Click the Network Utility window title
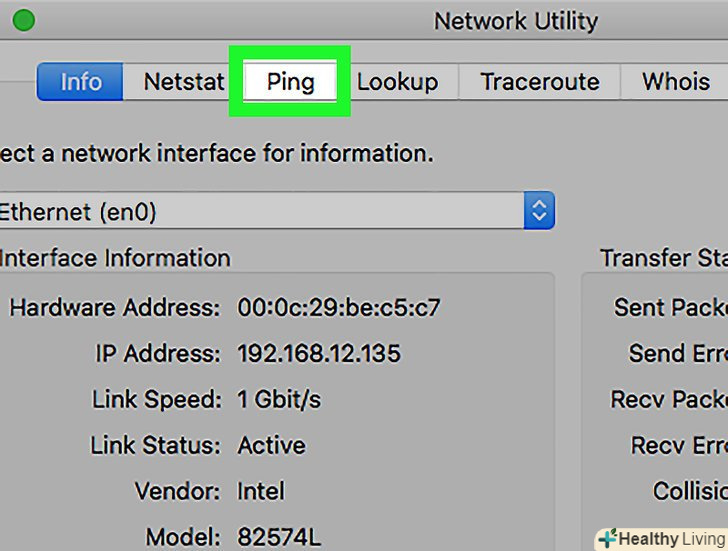 515,20
